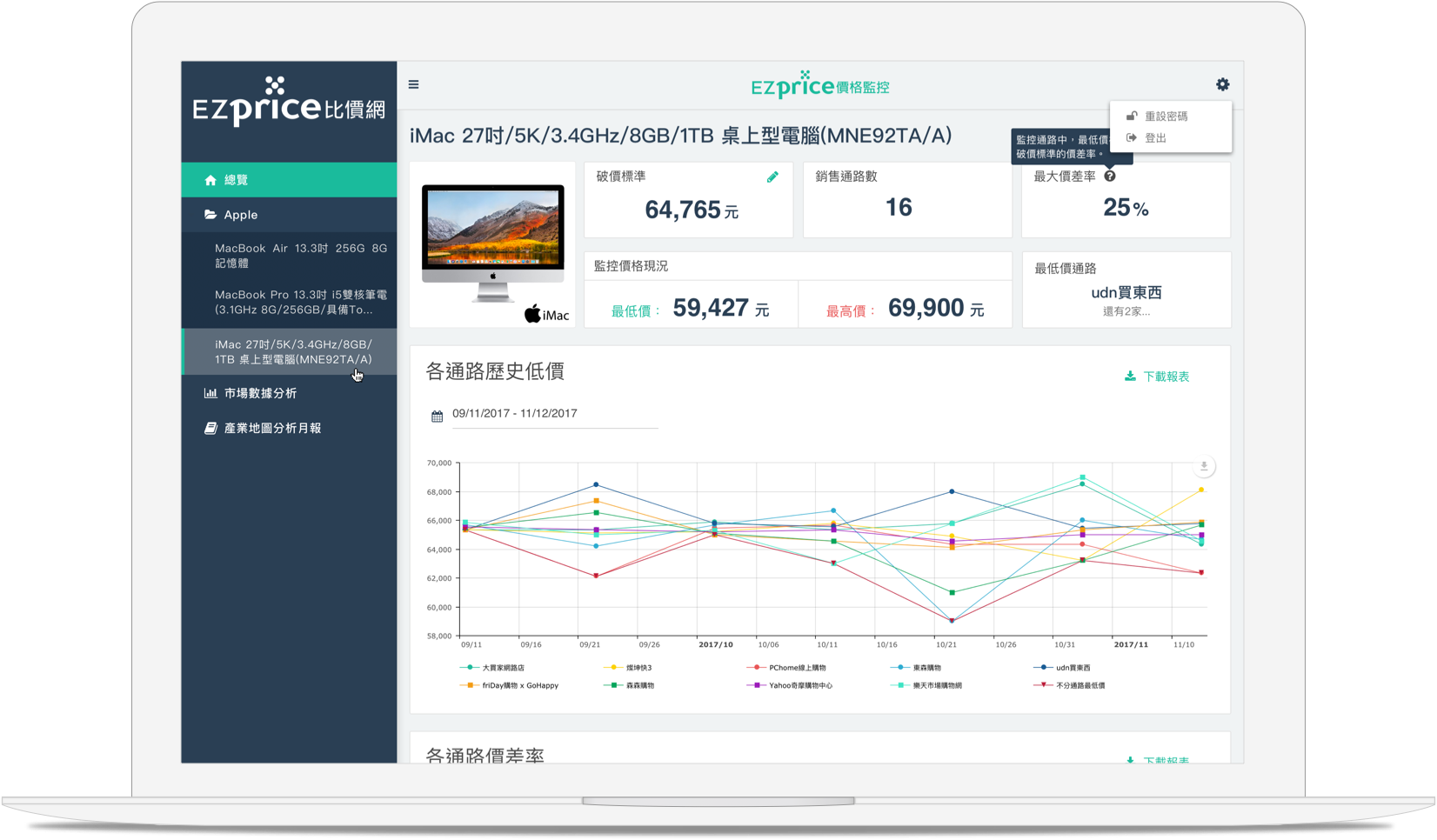Toggle friDay購物 x GoHappy legend series

[509, 685]
